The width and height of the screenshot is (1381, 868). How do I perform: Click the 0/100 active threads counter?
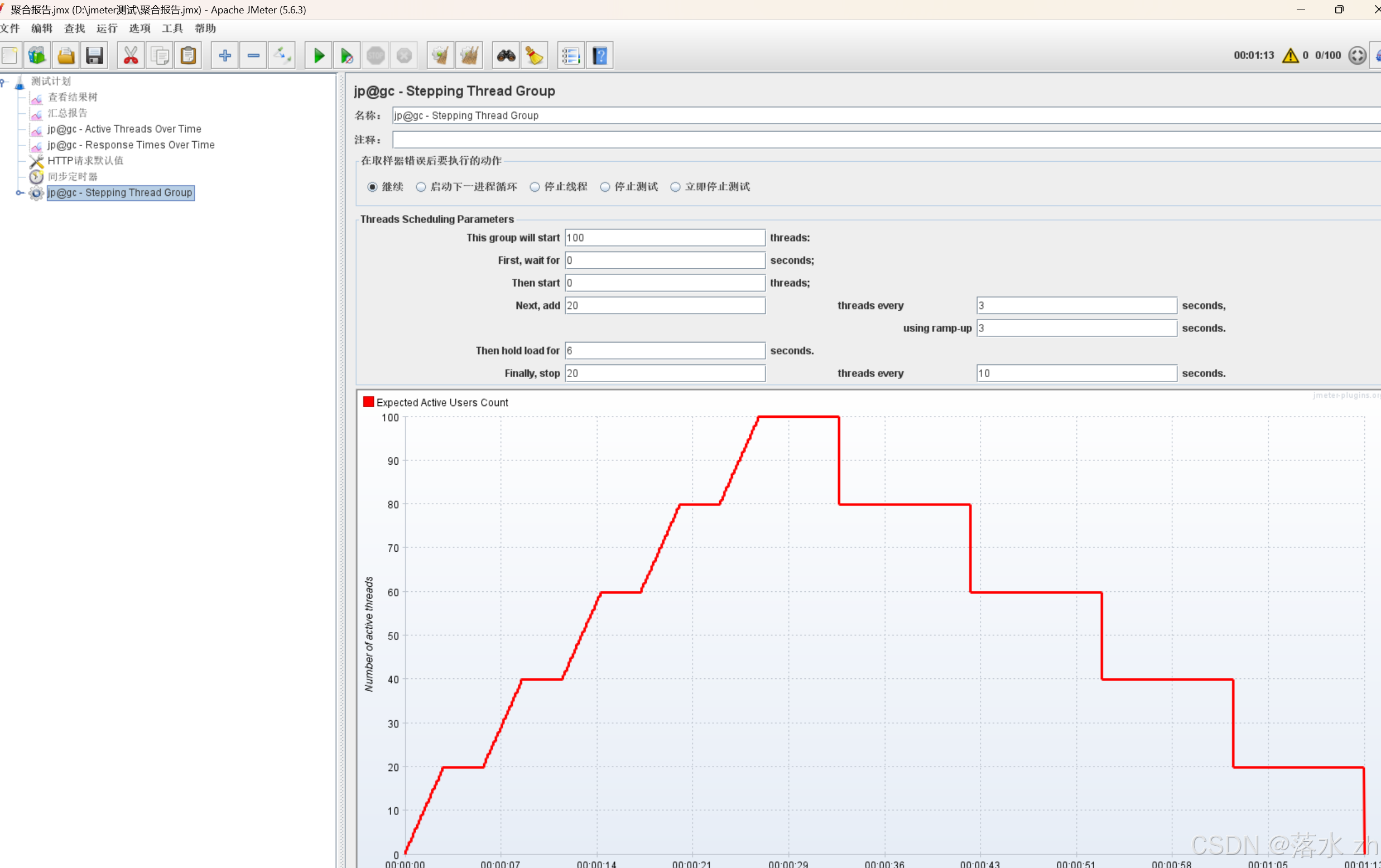point(1327,56)
